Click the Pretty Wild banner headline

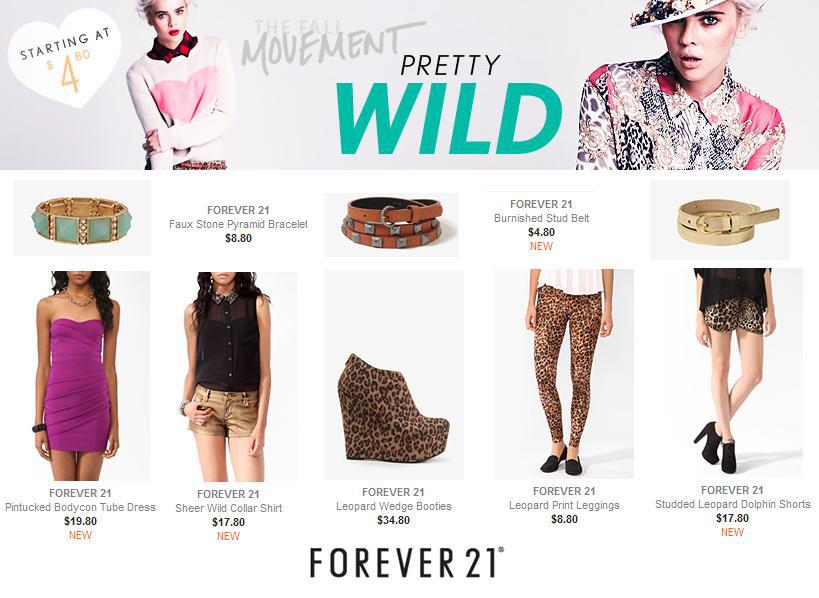(449, 105)
